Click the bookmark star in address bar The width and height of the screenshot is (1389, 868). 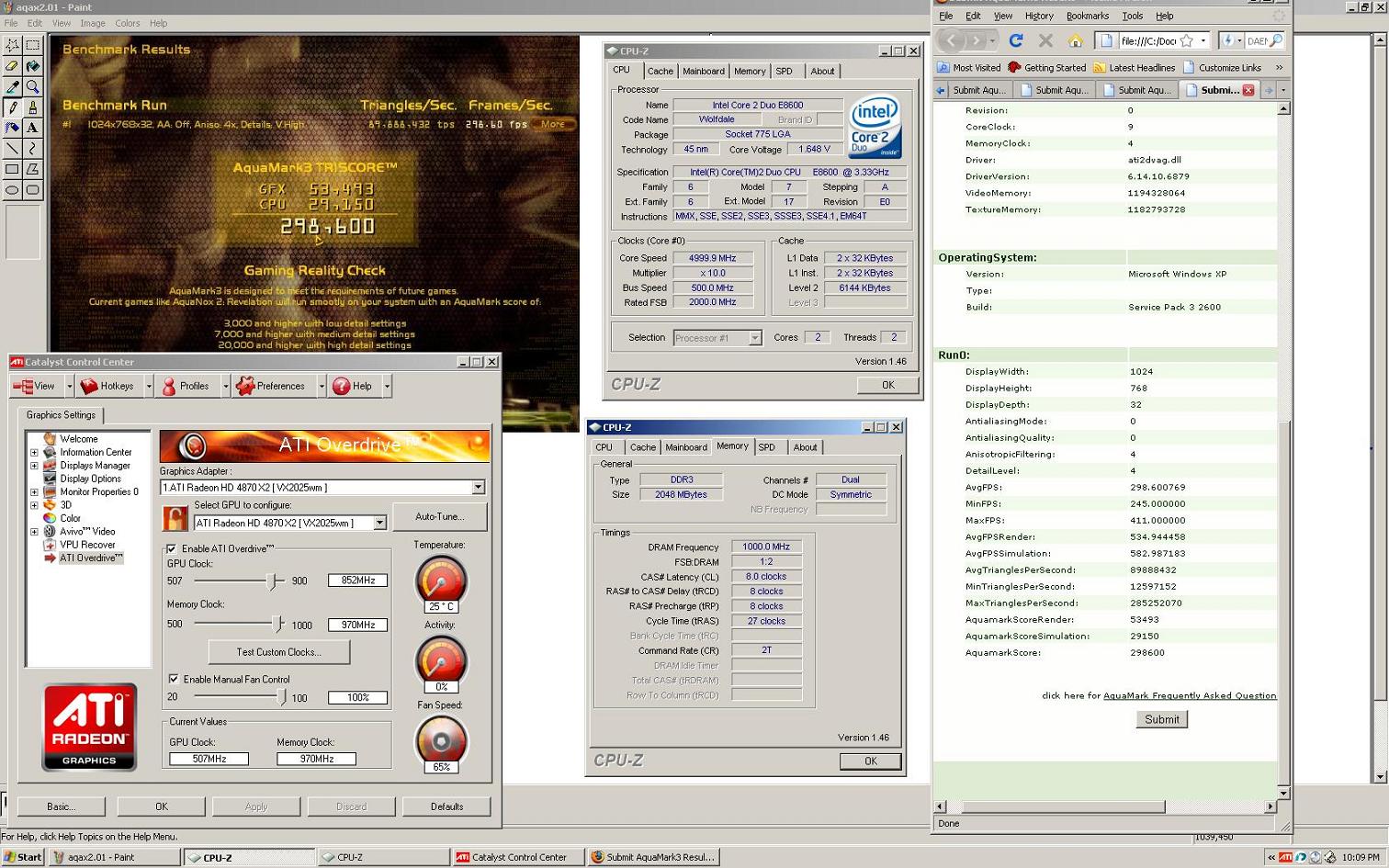(x=1187, y=40)
